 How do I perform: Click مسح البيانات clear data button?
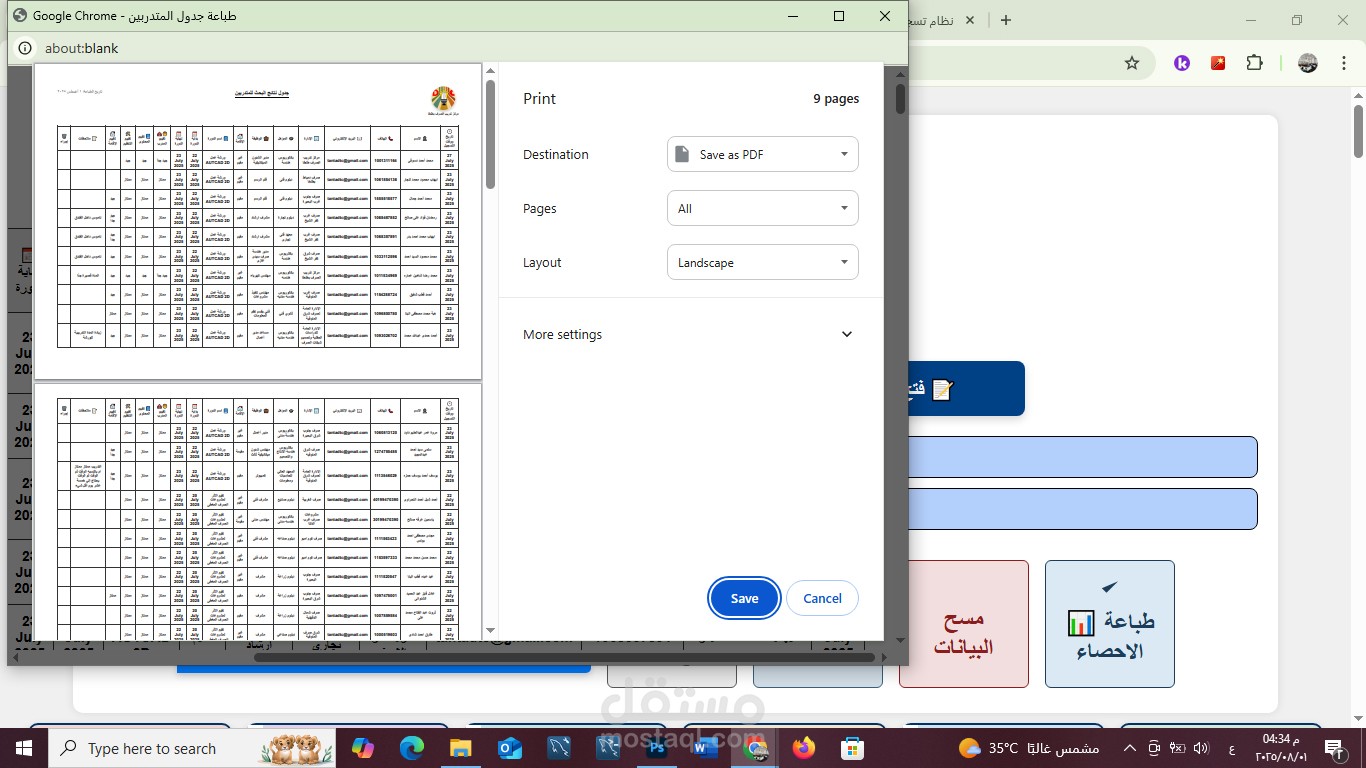(x=964, y=624)
